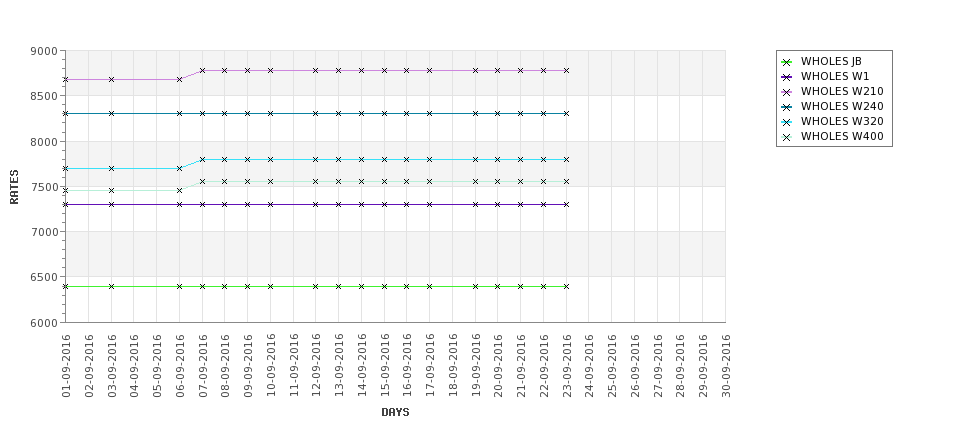Click WHOLES W320 data point on 17-09-2016
Viewport: 975px width, 429px height.
[x=430, y=160]
